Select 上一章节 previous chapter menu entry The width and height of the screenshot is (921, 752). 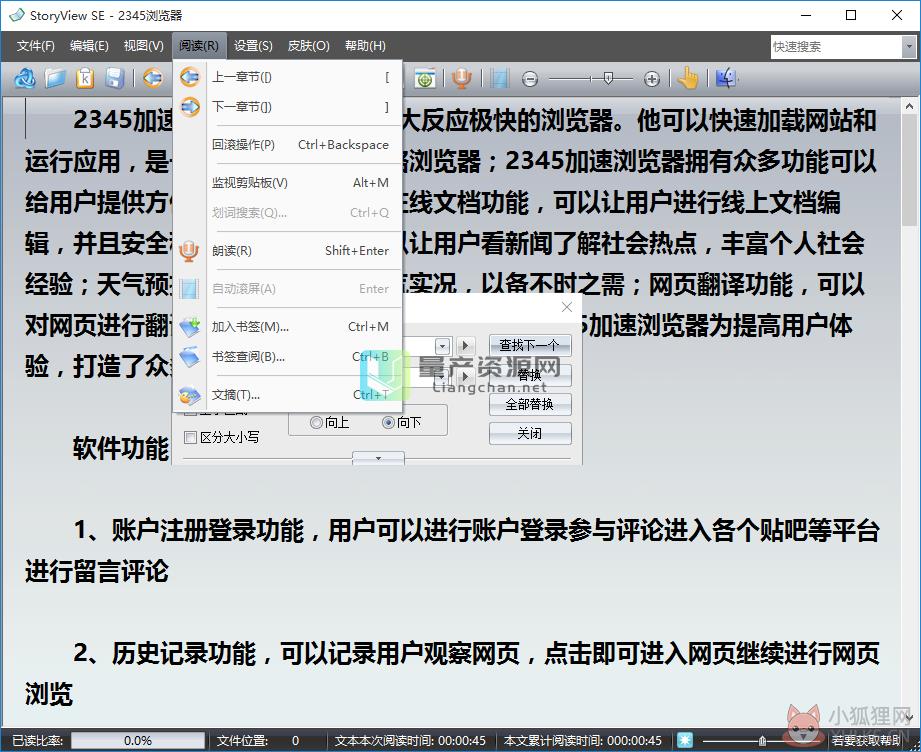pyautogui.click(x=288, y=77)
